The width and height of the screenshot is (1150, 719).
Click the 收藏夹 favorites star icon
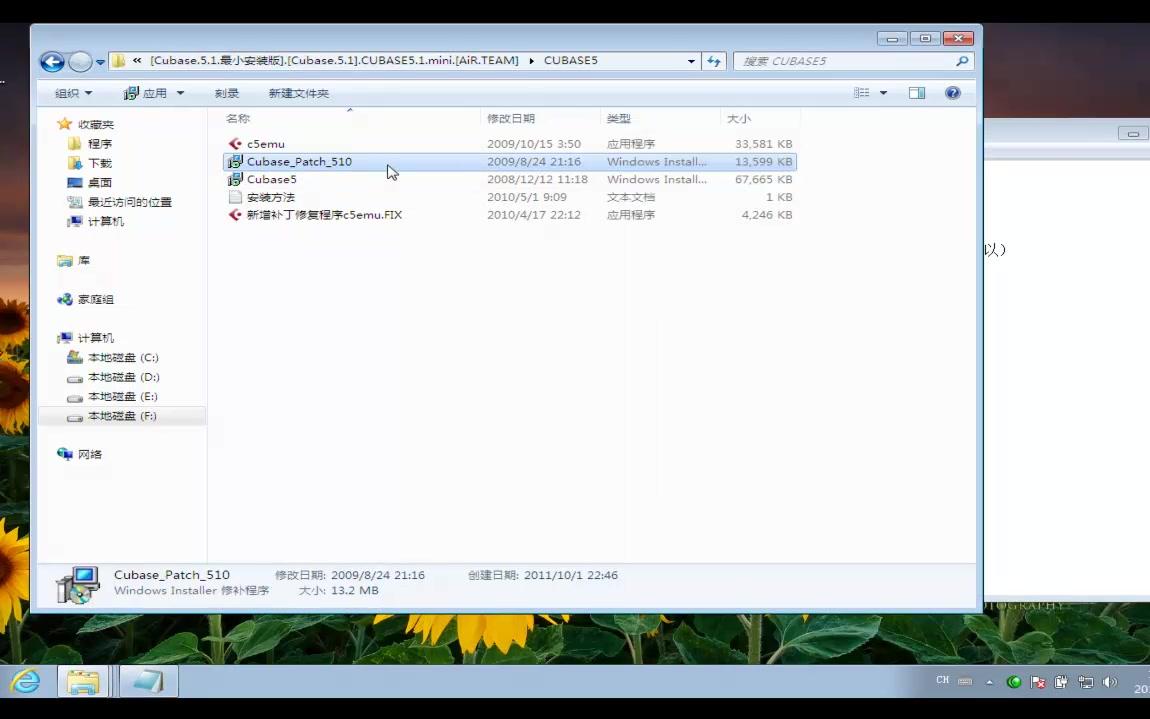pos(65,124)
